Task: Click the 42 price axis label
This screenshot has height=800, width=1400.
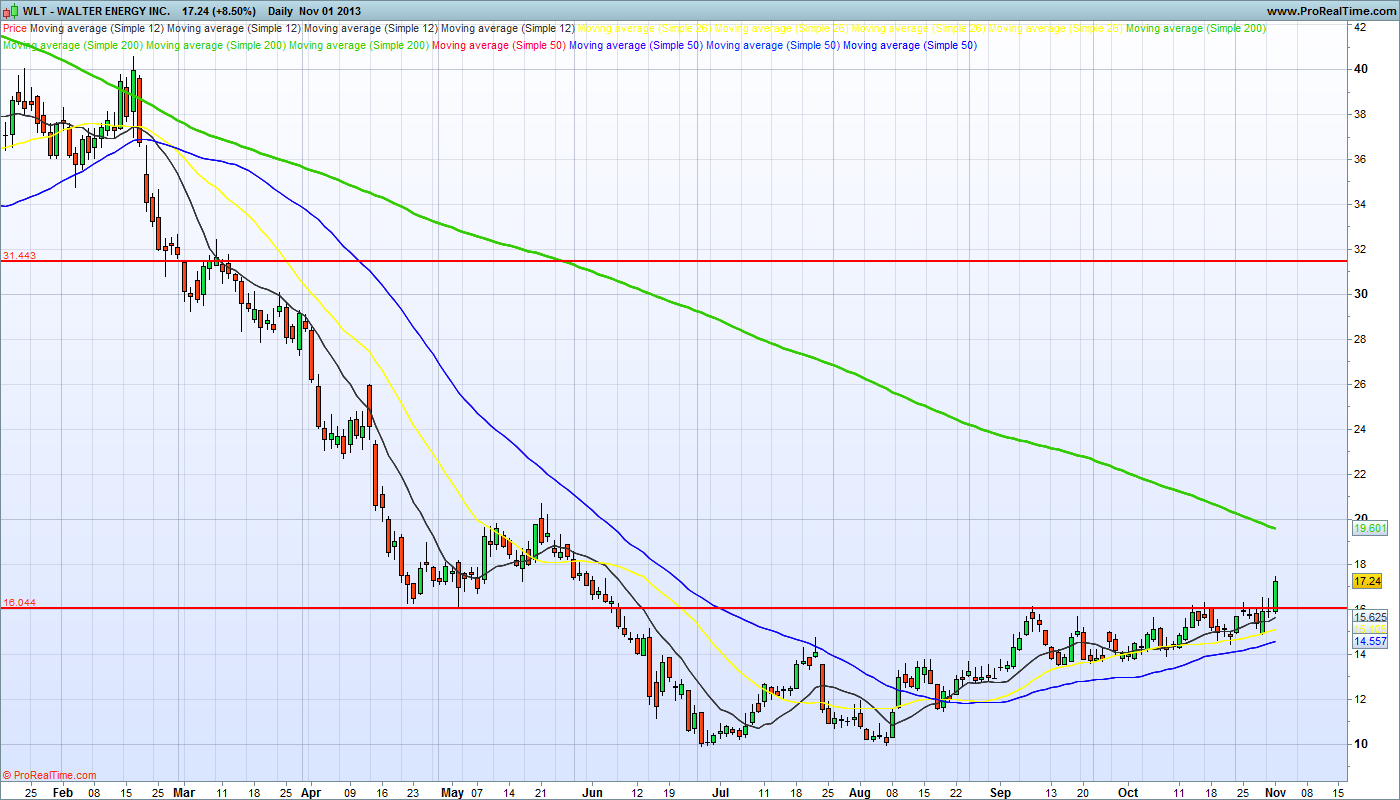Action: (x=1361, y=27)
